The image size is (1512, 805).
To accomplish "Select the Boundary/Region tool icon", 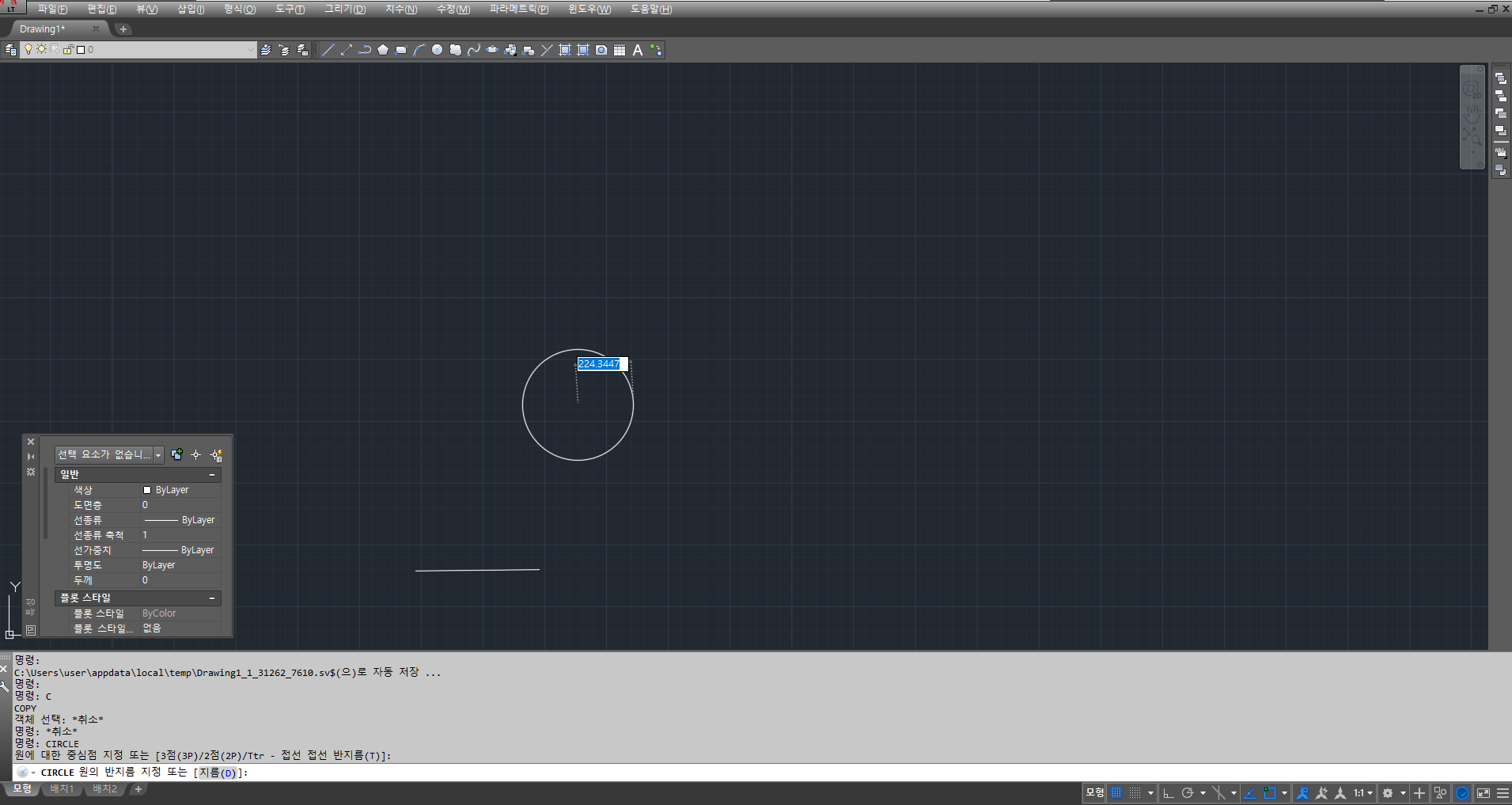I will coord(583,50).
